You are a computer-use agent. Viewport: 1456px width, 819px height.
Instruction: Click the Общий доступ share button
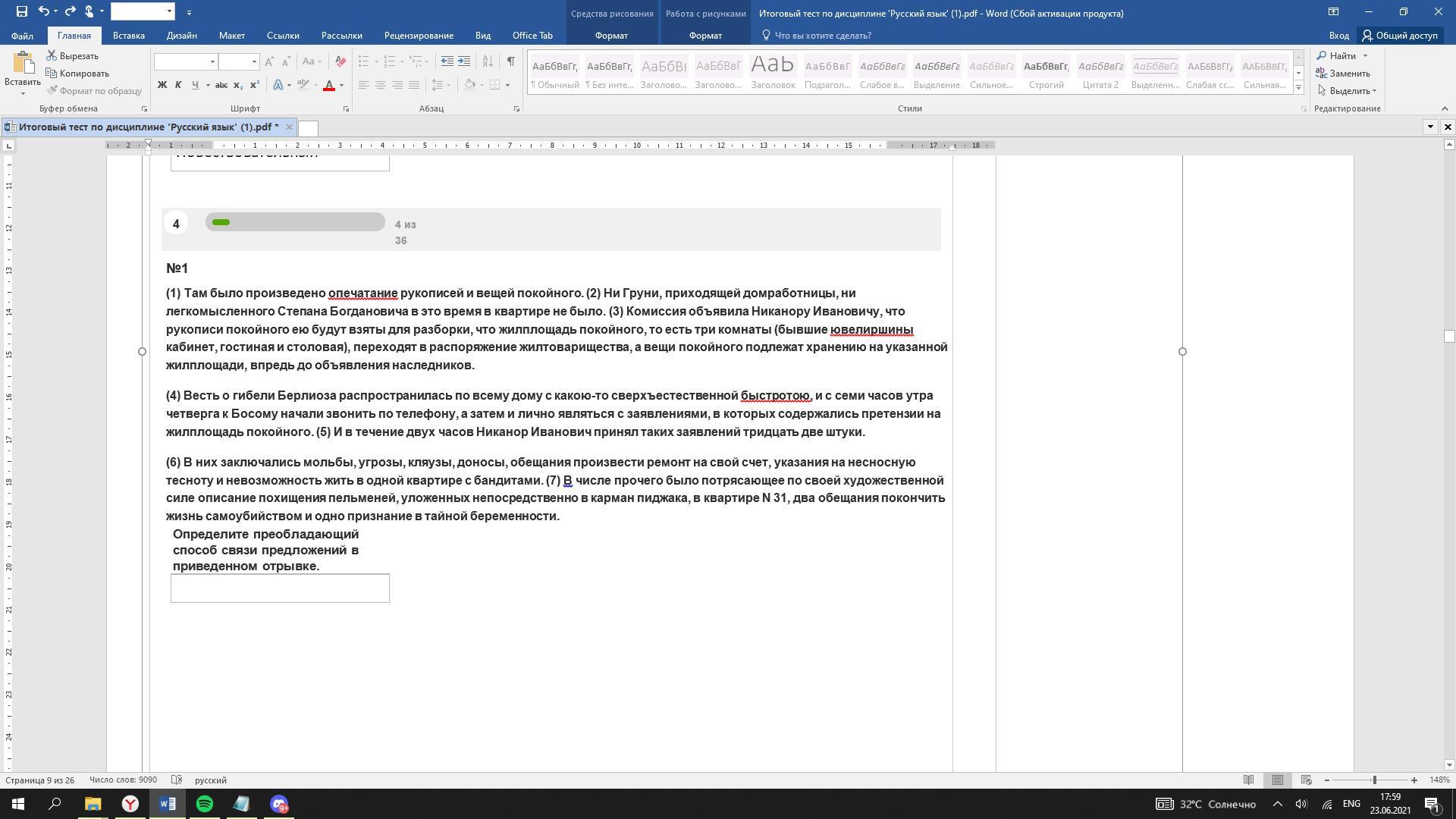(x=1399, y=36)
